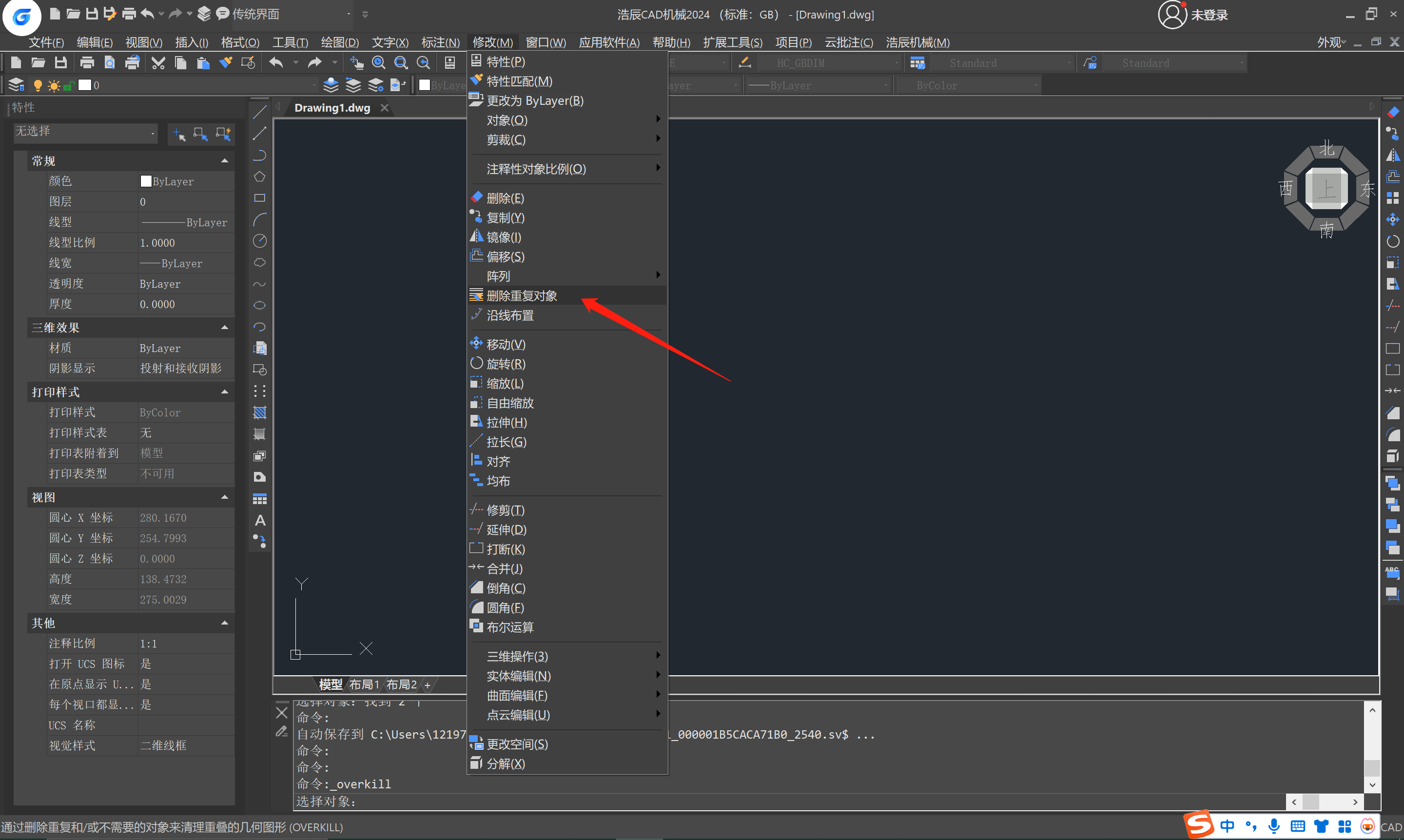Click the Rectangle tool in draw toolbar
The width and height of the screenshot is (1404, 840).
click(x=260, y=198)
